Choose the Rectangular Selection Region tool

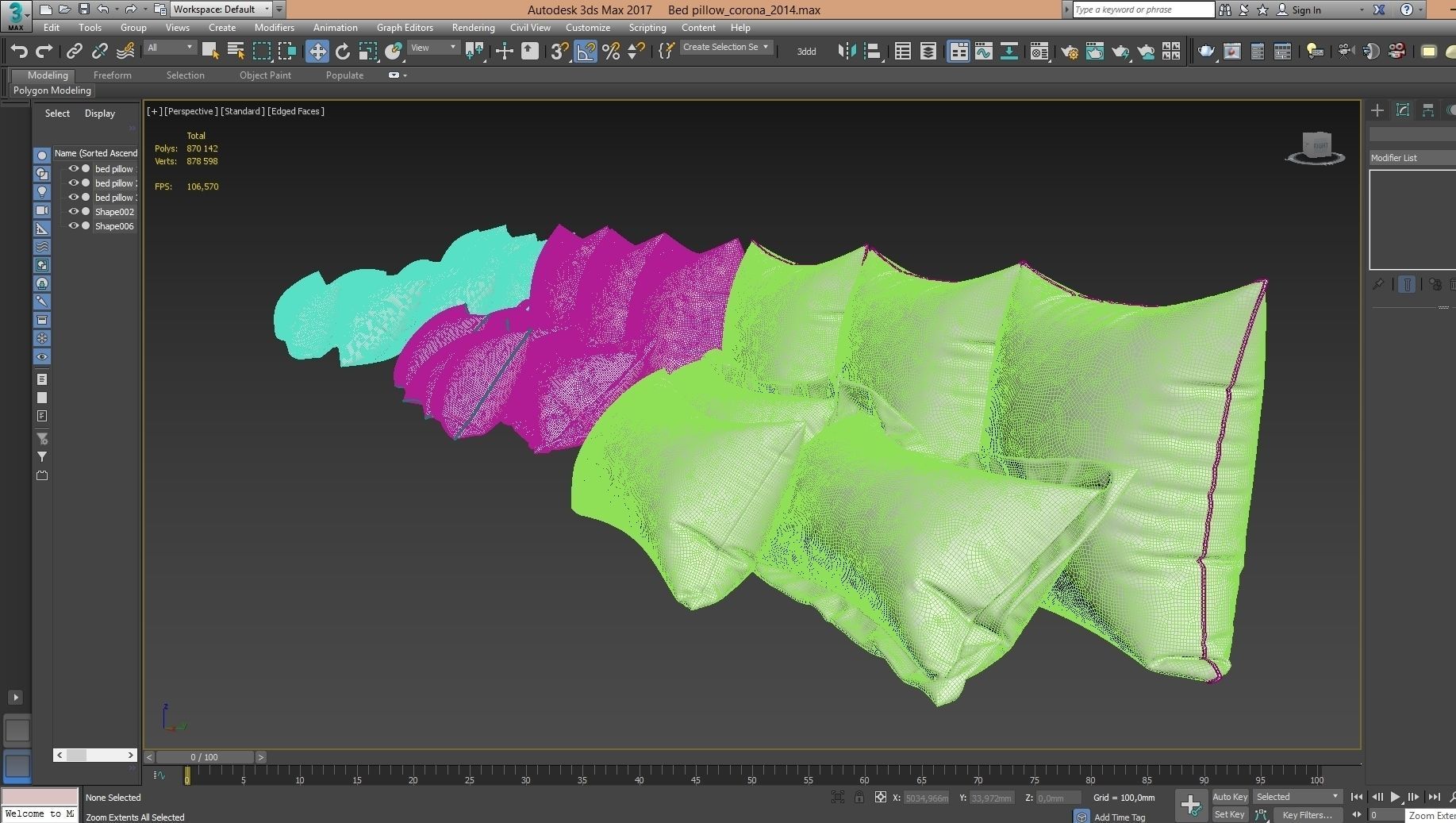pos(261,52)
